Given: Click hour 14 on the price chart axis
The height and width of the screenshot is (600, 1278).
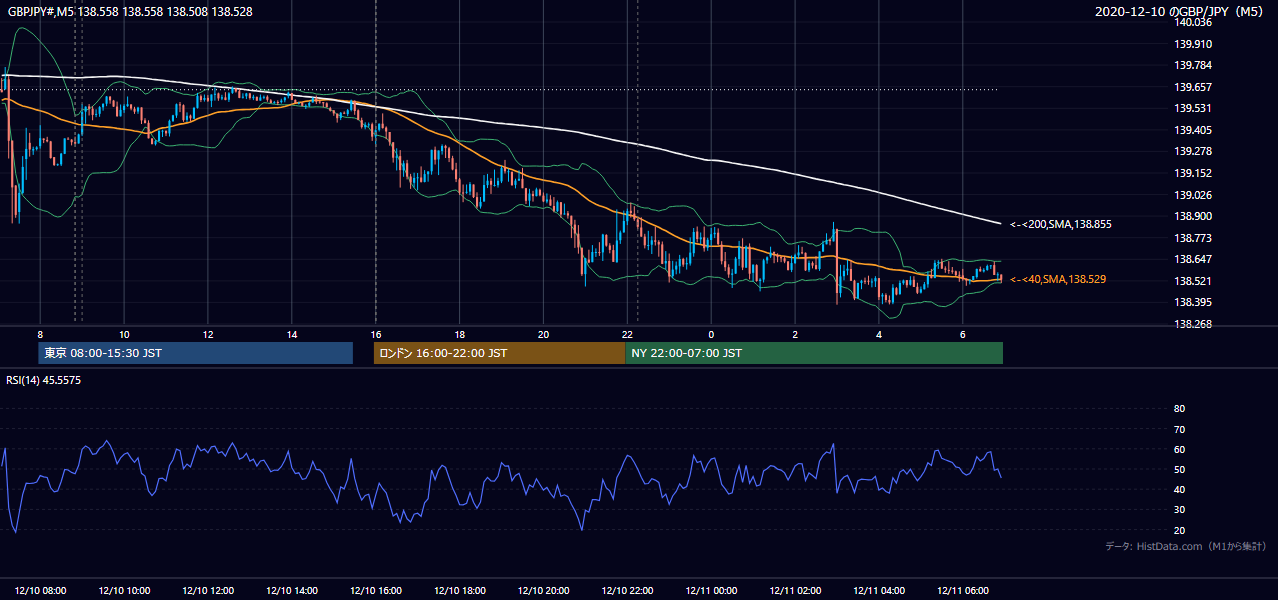Looking at the screenshot, I should [292, 334].
